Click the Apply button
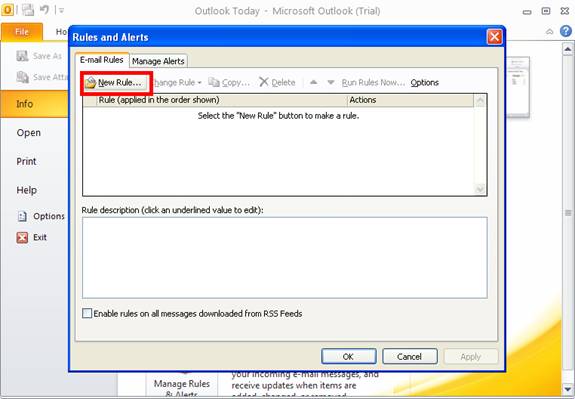This screenshot has height=399, width=575. (x=471, y=356)
